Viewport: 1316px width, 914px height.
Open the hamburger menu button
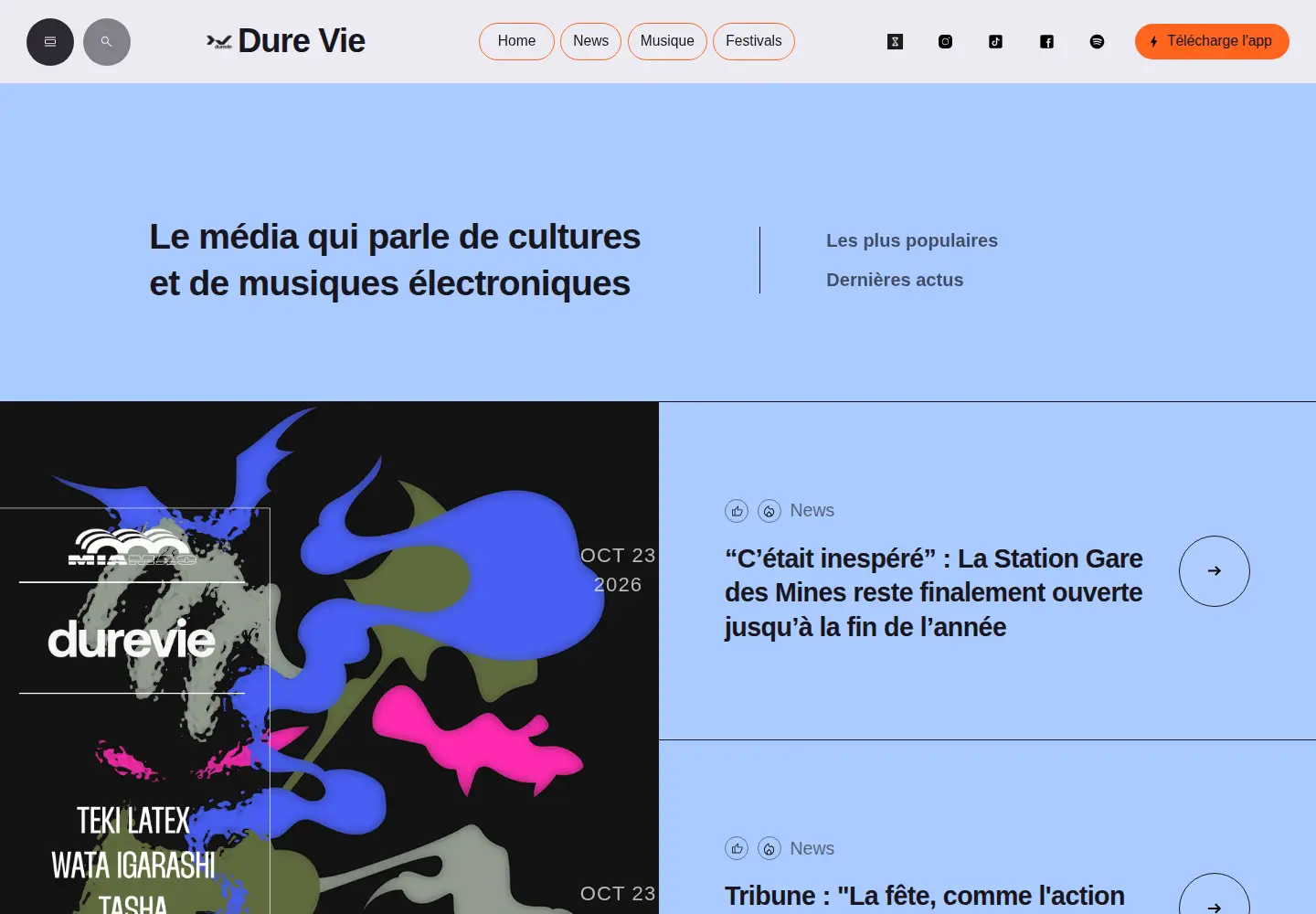[50, 42]
